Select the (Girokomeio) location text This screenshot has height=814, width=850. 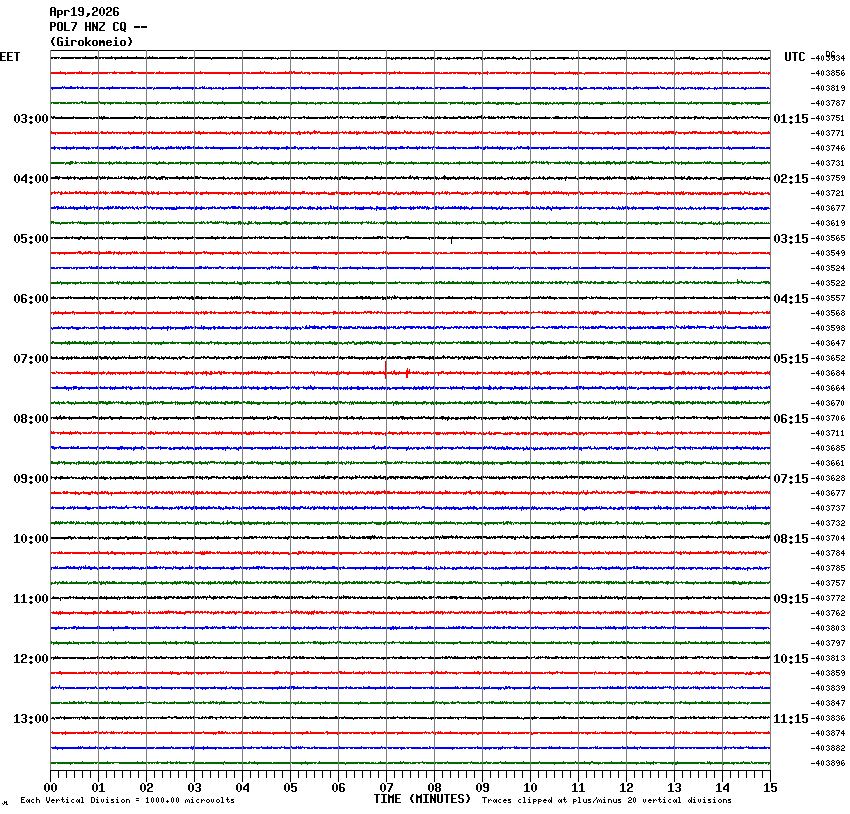(x=91, y=42)
